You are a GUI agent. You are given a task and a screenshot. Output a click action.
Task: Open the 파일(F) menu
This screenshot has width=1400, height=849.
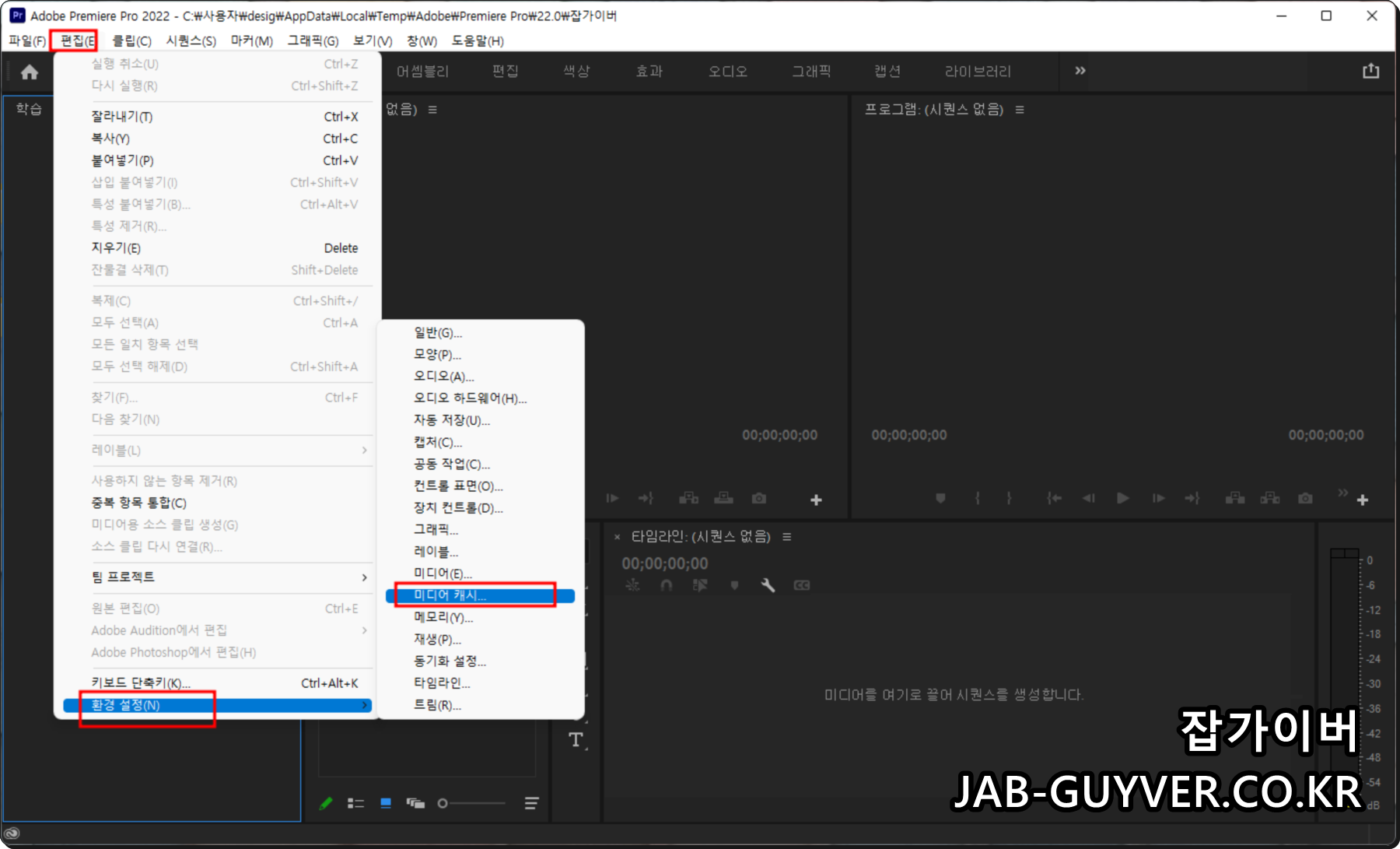coord(27,40)
